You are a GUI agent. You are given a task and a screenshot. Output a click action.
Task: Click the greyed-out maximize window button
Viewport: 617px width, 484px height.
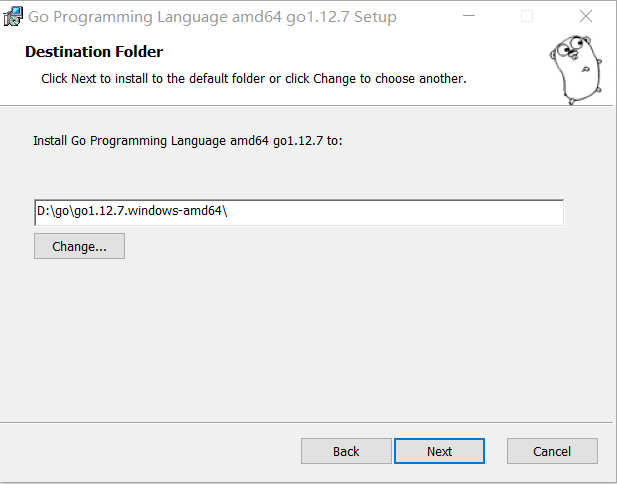[x=527, y=17]
